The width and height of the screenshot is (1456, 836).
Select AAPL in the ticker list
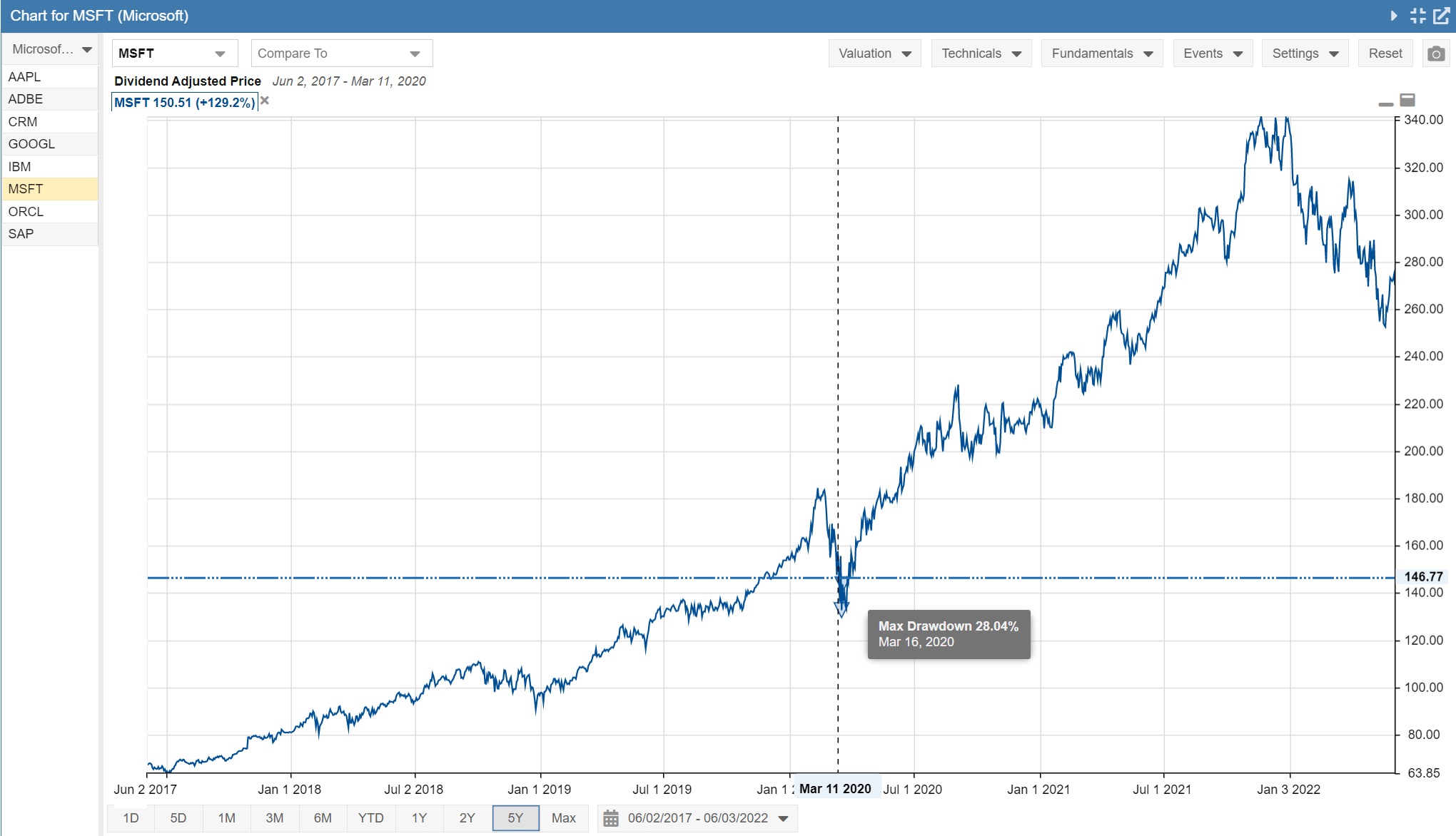[50, 77]
